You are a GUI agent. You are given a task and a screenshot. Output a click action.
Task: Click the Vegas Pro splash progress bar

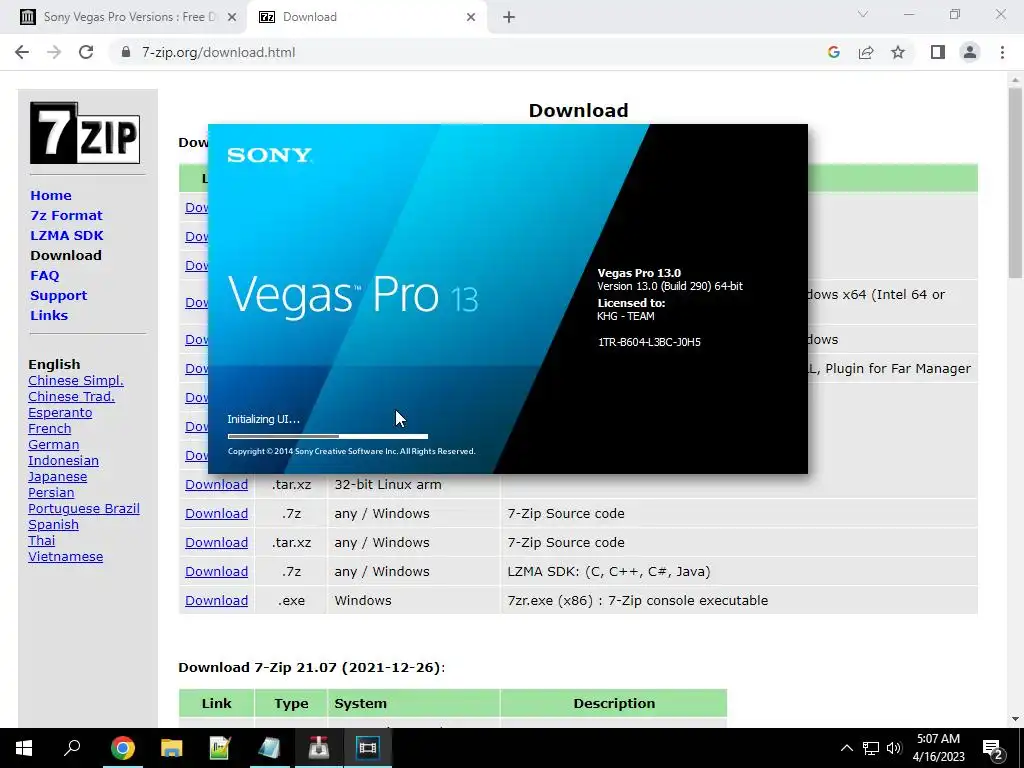(x=328, y=436)
